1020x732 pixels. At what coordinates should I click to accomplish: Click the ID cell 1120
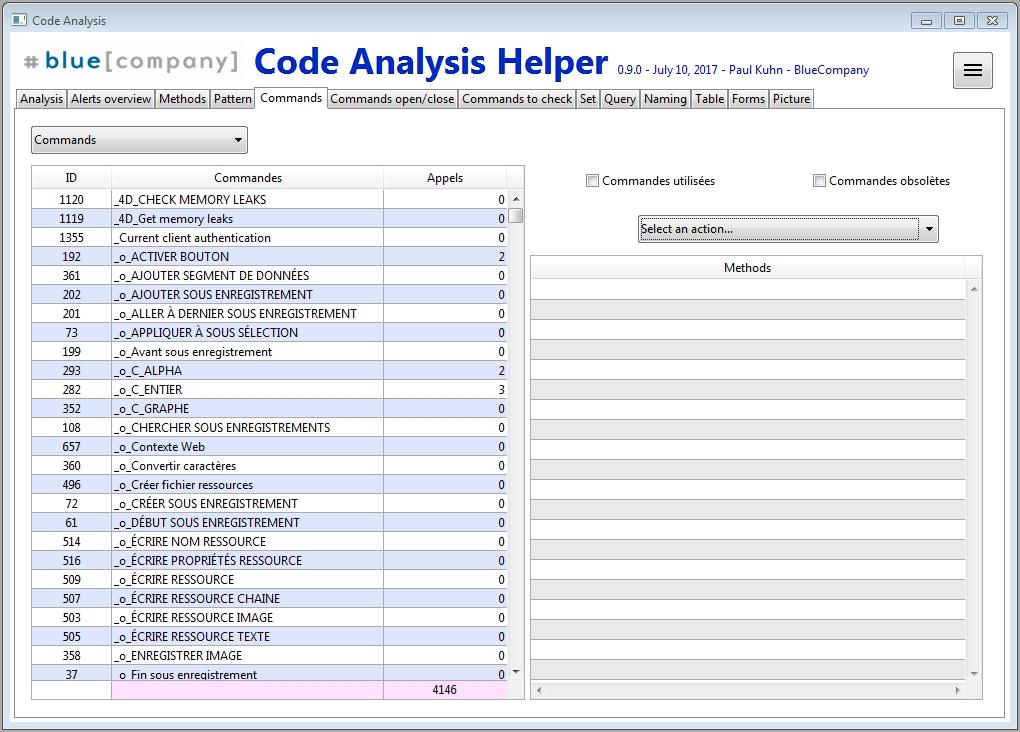coord(72,200)
